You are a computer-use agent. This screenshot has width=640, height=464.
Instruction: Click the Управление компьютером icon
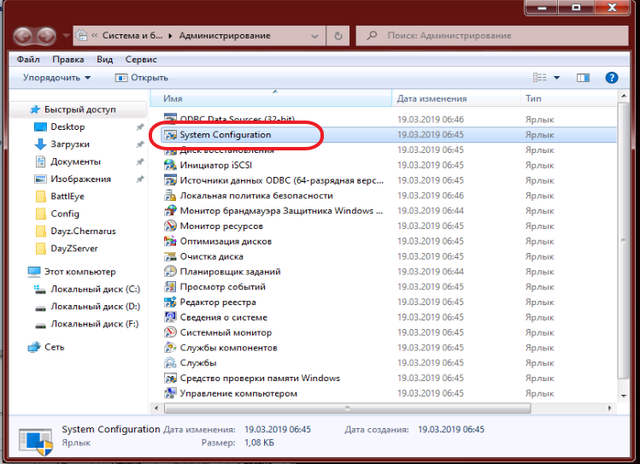click(x=170, y=393)
